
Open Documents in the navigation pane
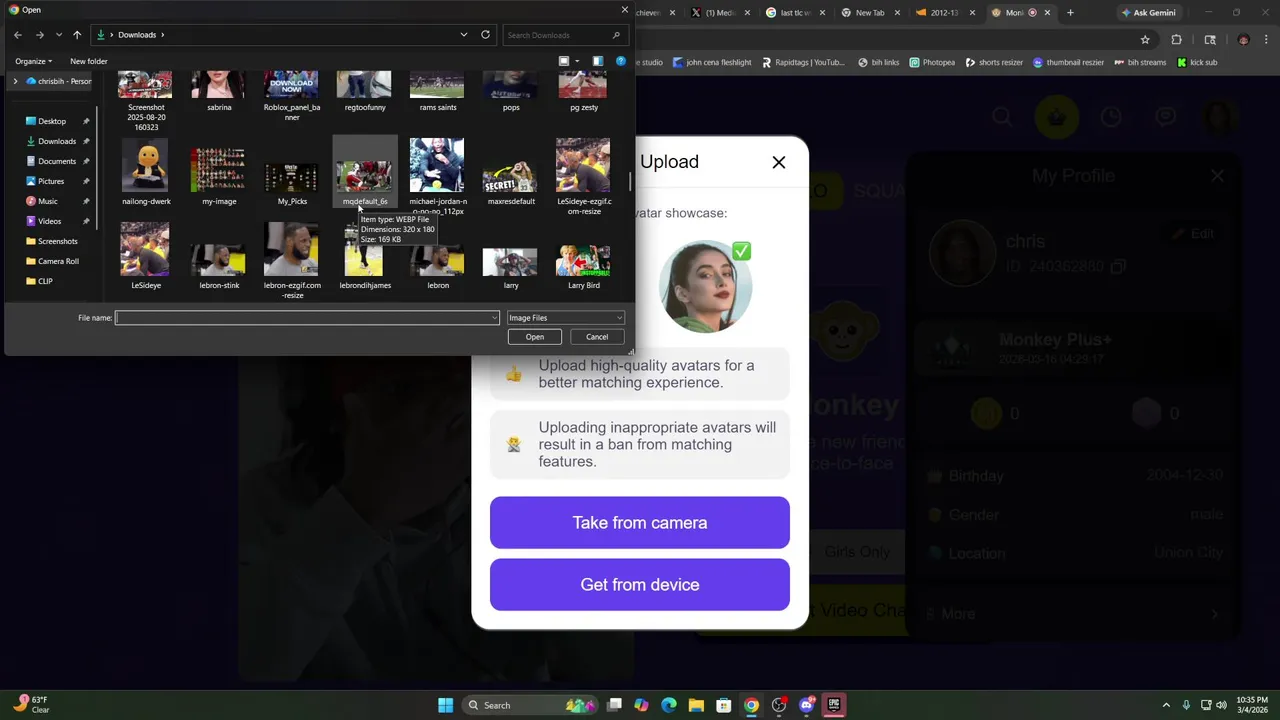57,161
